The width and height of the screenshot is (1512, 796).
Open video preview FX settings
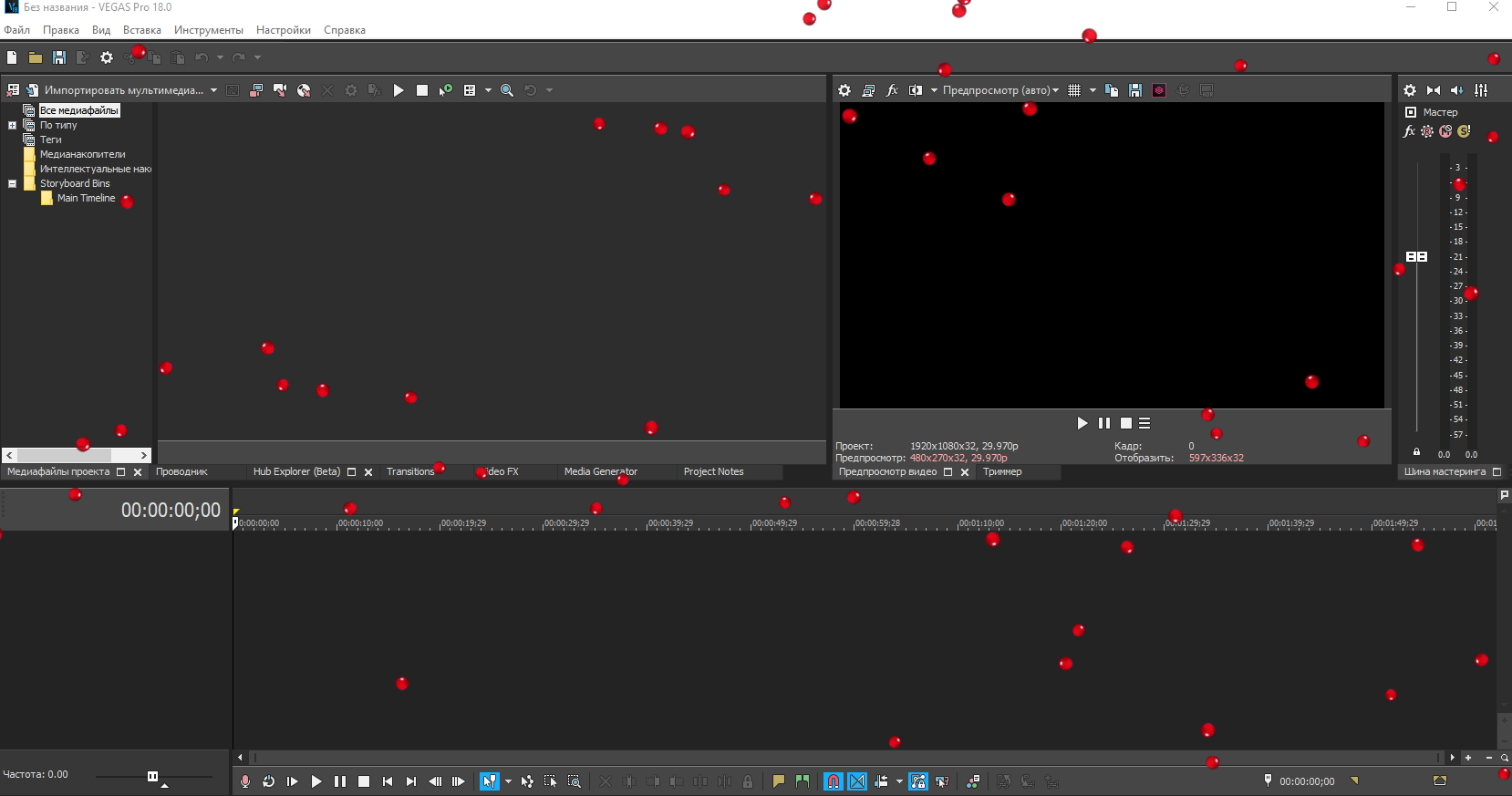click(892, 90)
